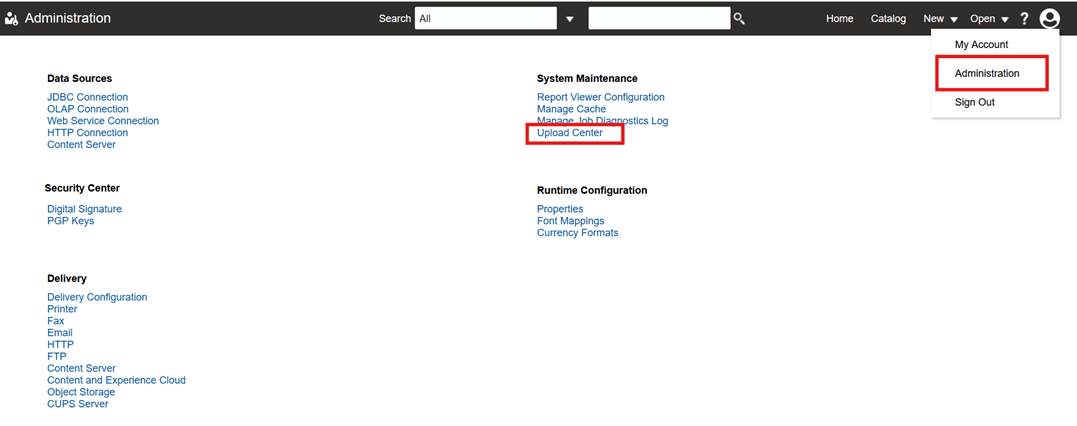Open Runtime Configuration Properties link

tap(560, 209)
